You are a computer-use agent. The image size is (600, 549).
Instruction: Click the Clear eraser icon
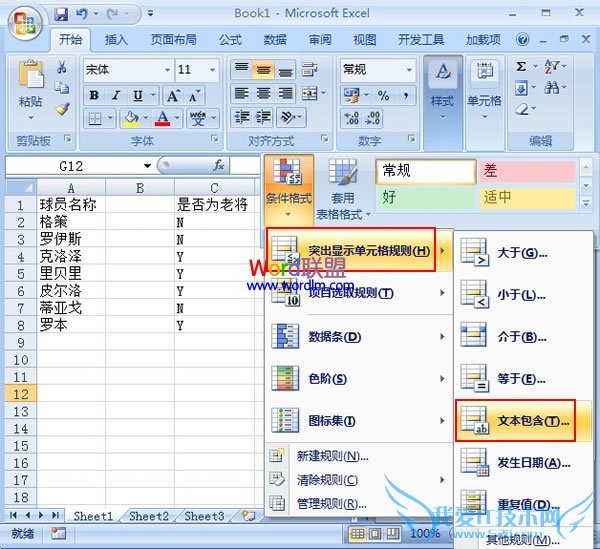[x=522, y=109]
